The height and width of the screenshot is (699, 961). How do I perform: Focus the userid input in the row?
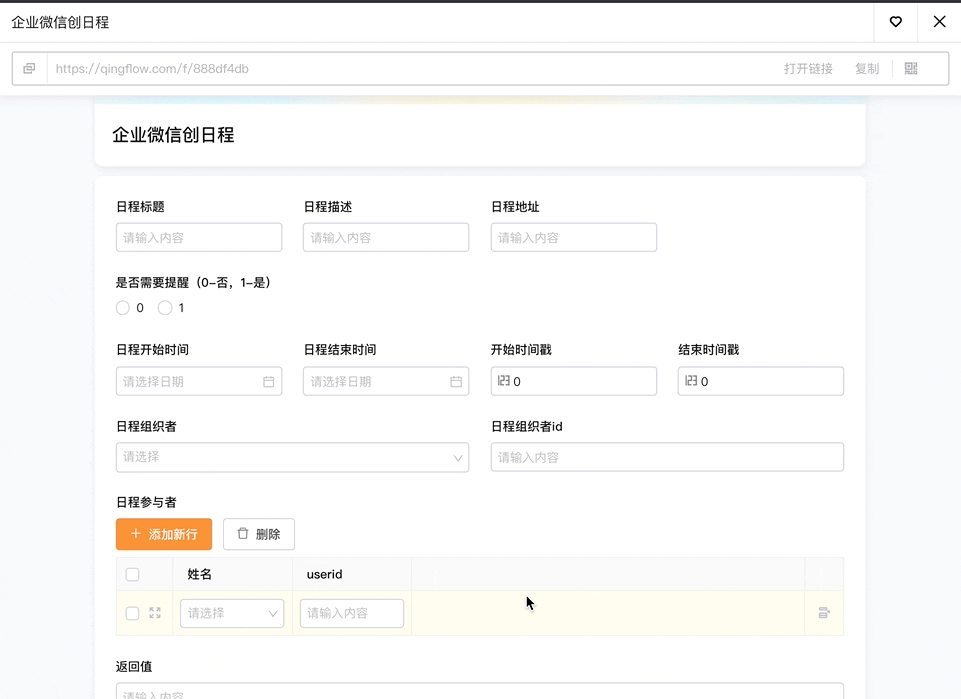click(x=352, y=613)
